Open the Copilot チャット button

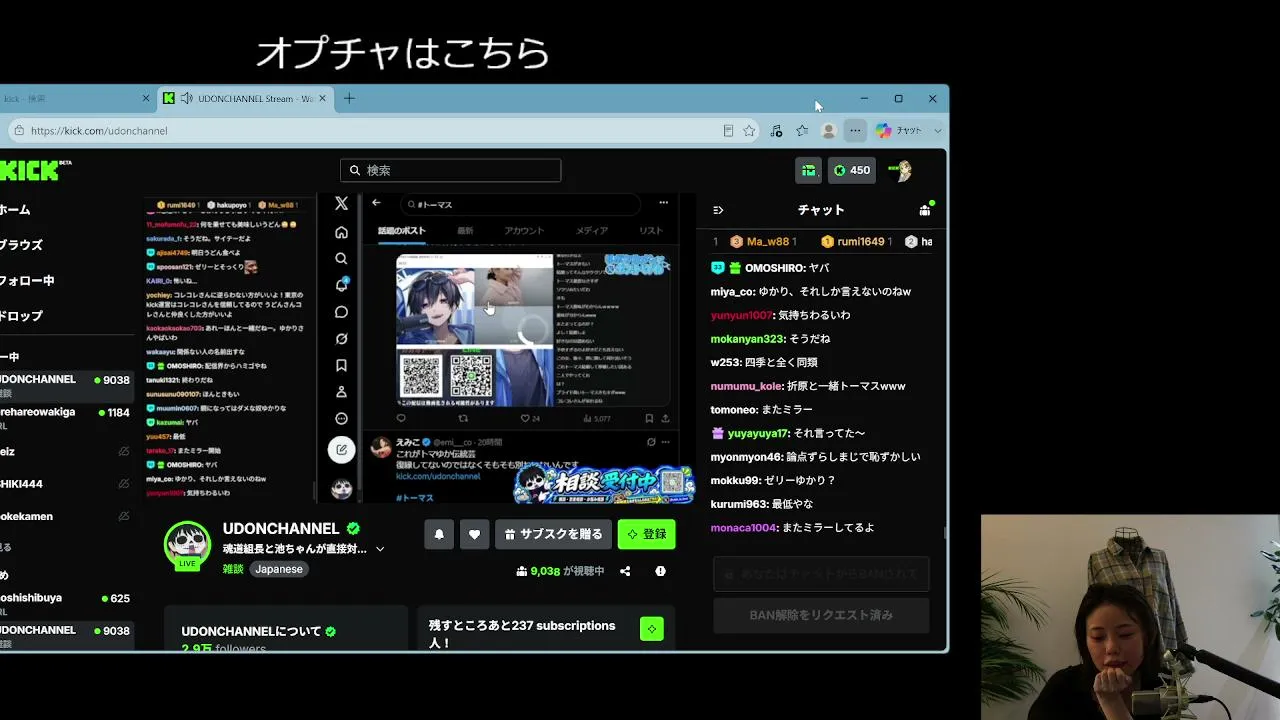click(x=899, y=131)
